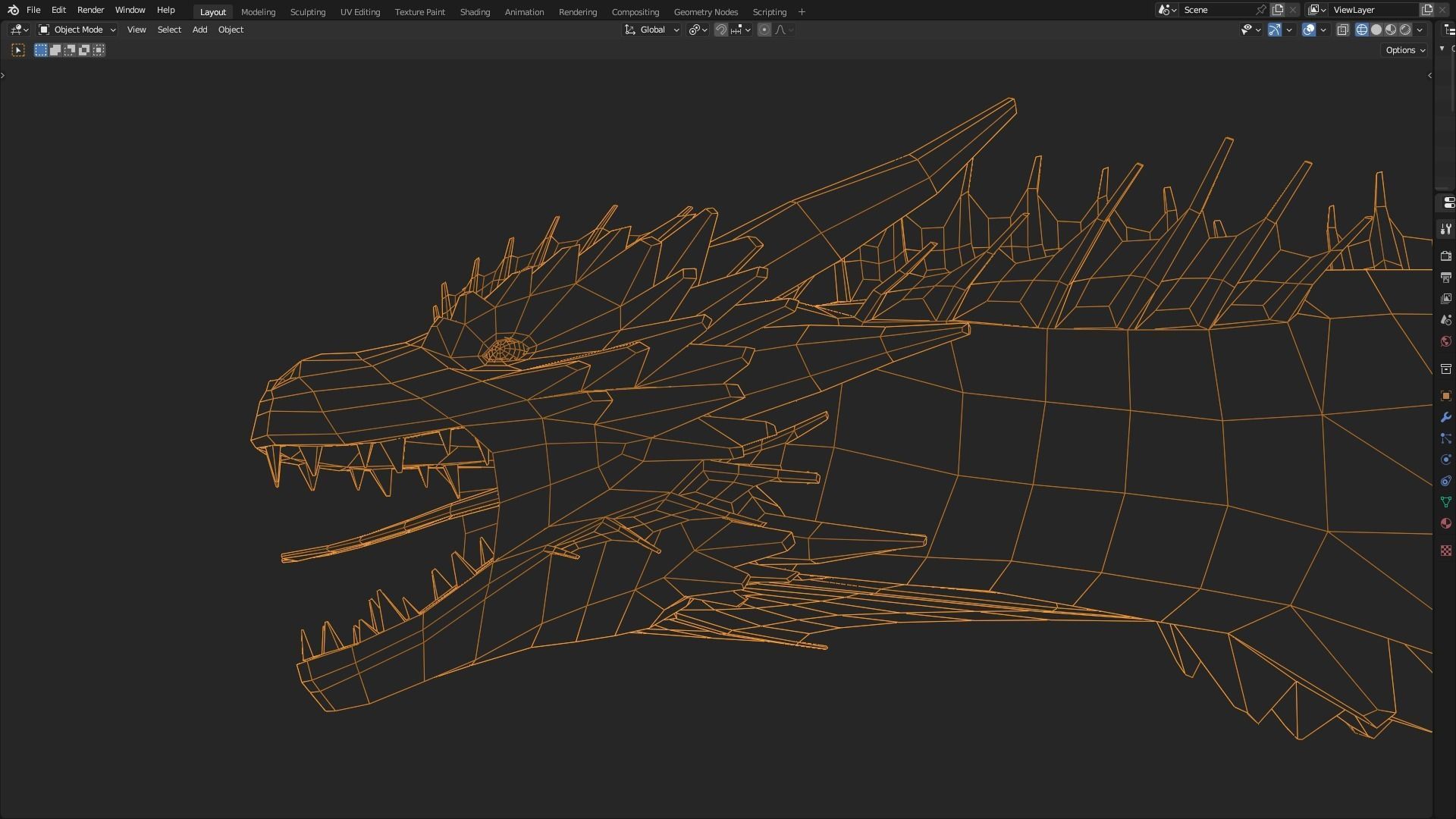Expand the shading options dropdown arrow
This screenshot has width=1456, height=819.
coord(1420,30)
